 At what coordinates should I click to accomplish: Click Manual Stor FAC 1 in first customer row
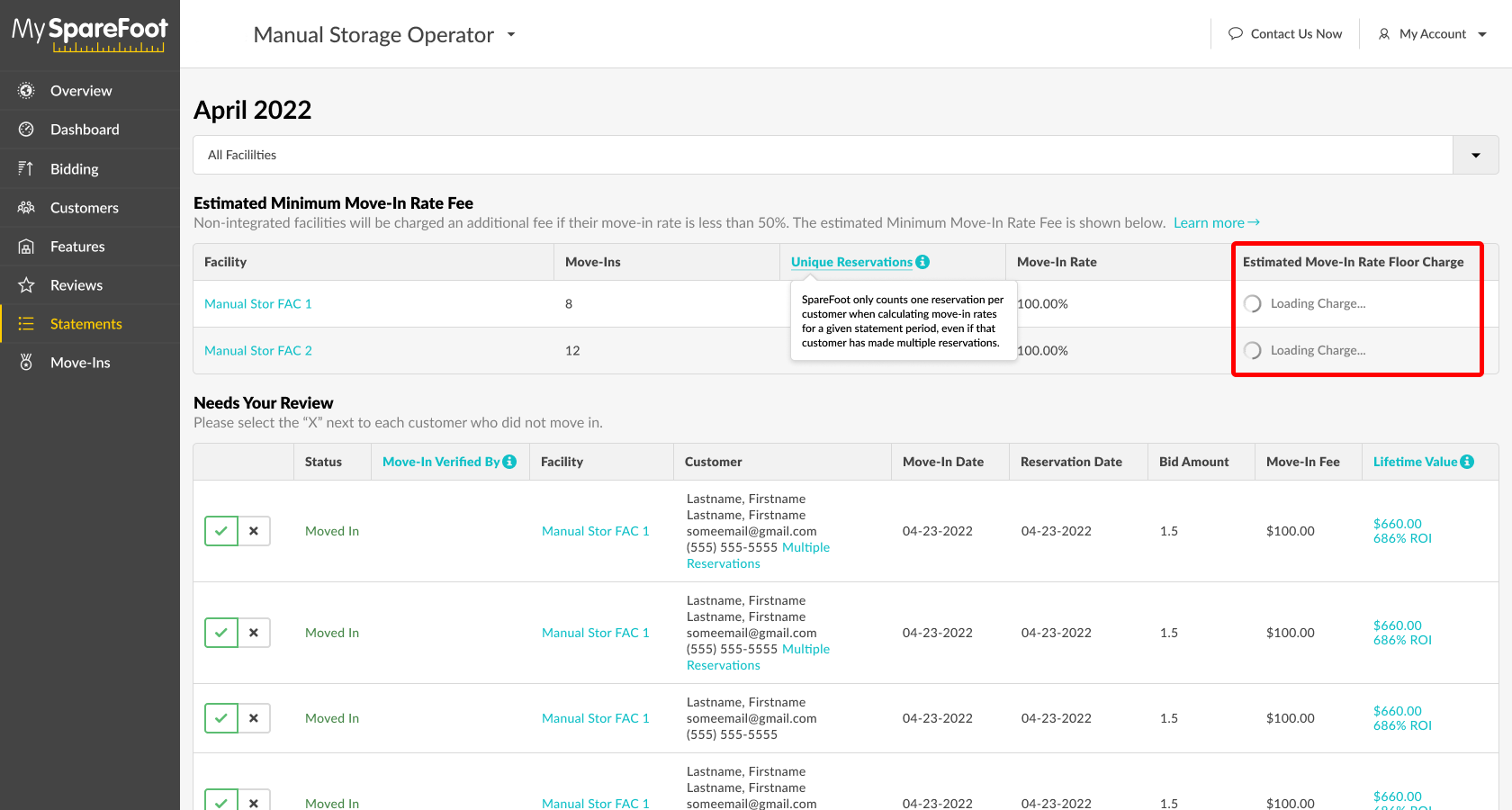(x=596, y=531)
